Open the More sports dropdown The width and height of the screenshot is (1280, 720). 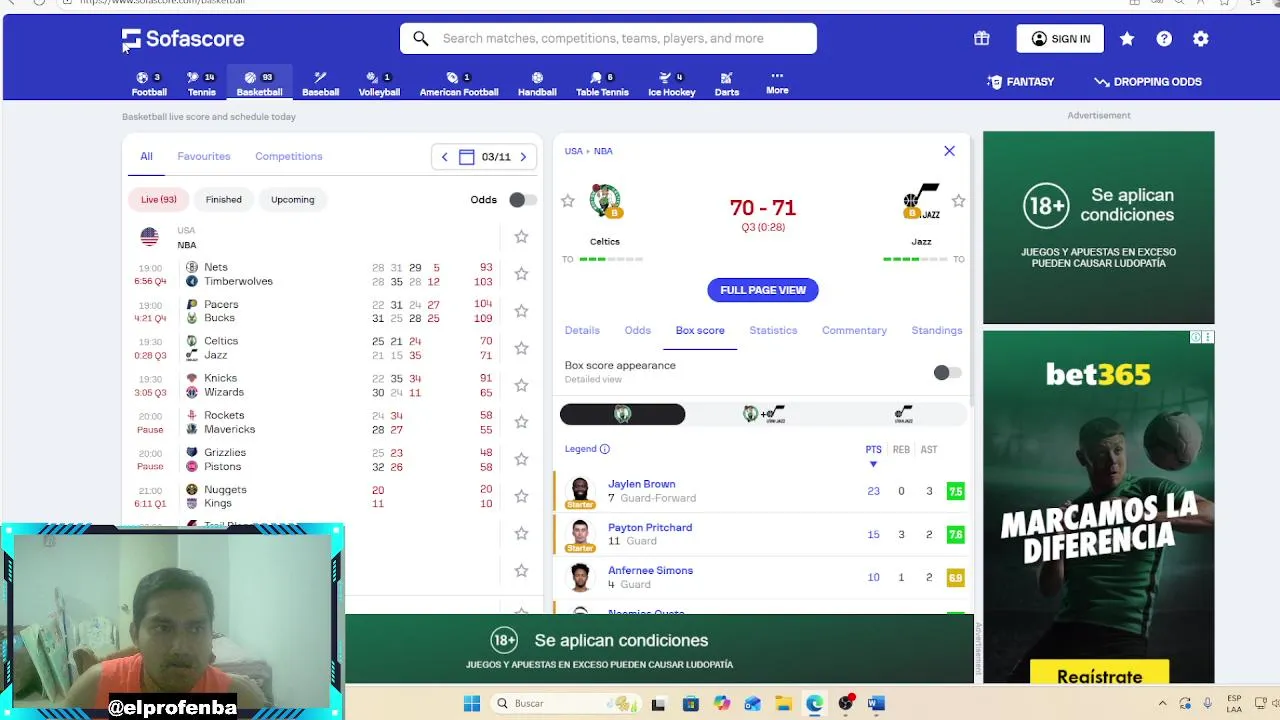click(x=777, y=83)
